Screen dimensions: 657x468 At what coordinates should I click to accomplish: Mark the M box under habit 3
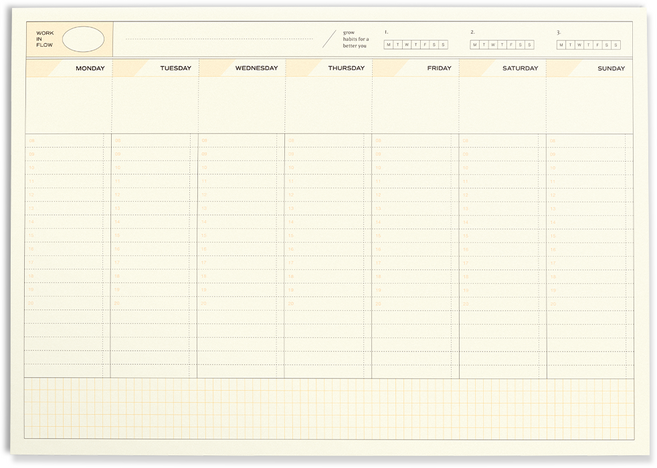561,44
